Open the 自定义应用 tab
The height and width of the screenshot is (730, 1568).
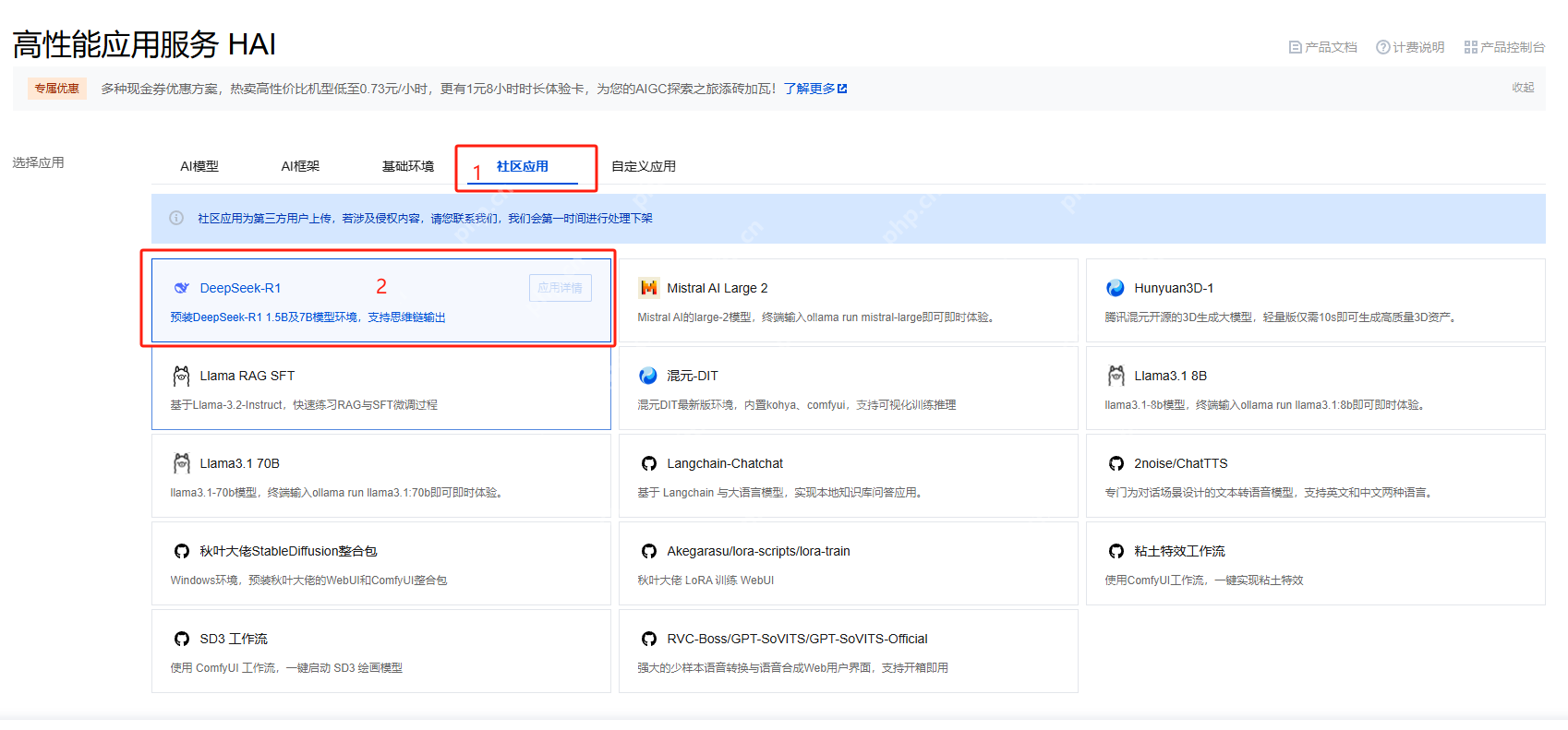click(x=644, y=166)
